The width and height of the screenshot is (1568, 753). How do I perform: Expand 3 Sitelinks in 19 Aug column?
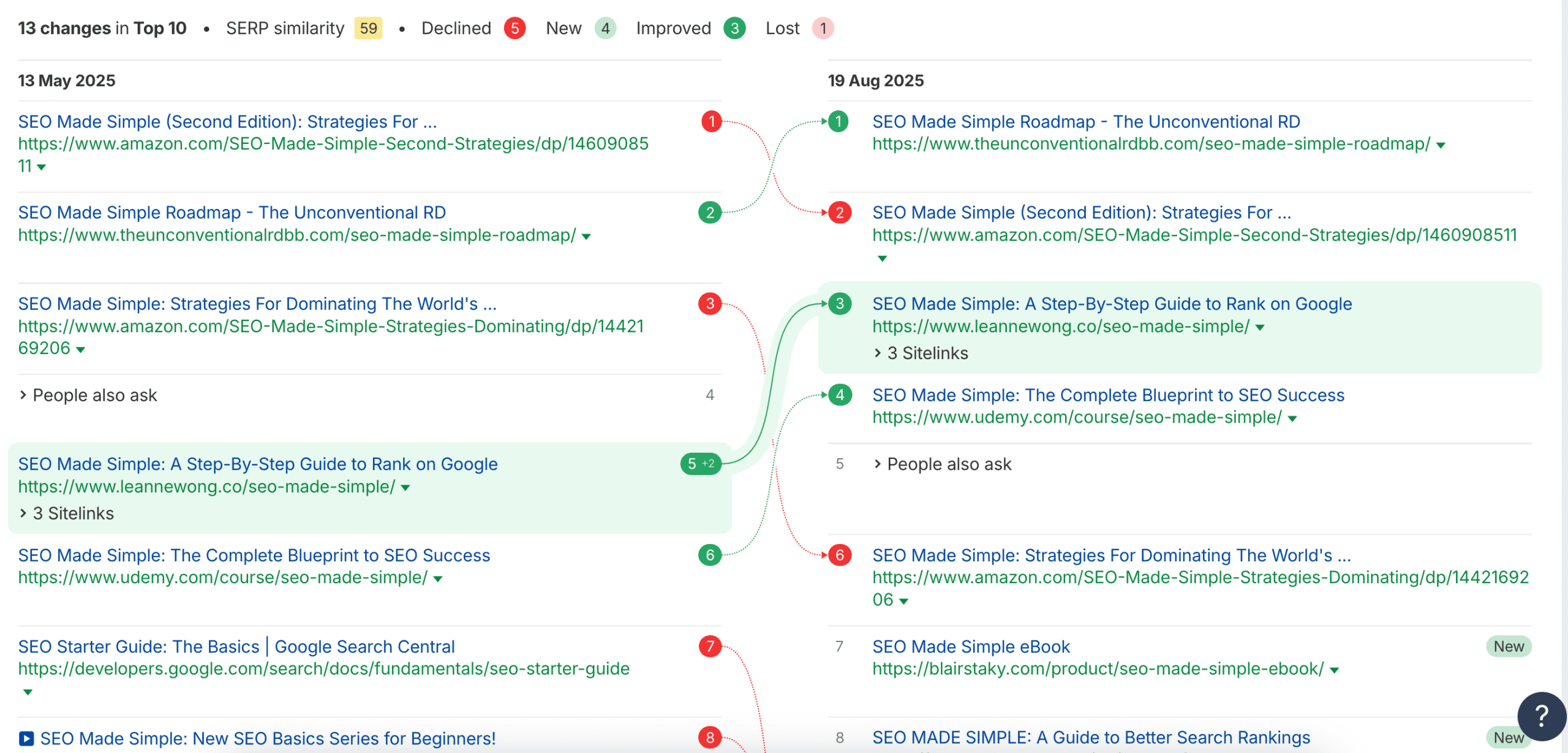921,353
